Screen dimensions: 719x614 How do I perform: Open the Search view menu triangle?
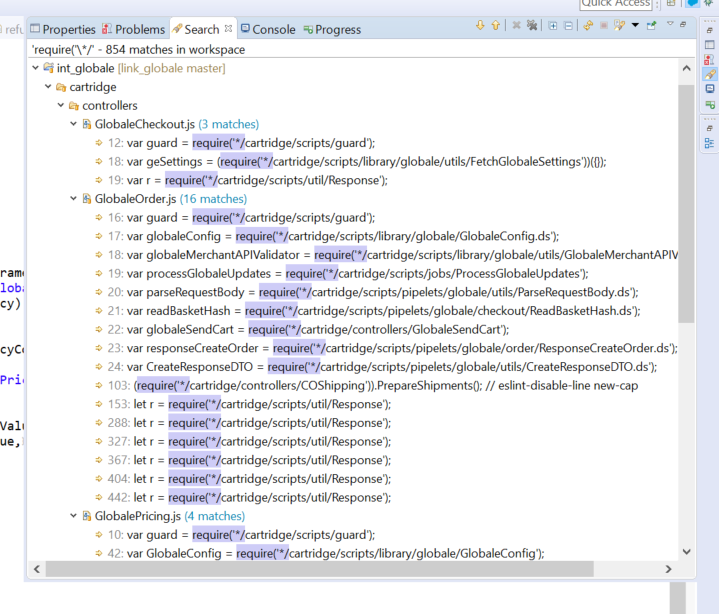click(x=670, y=24)
